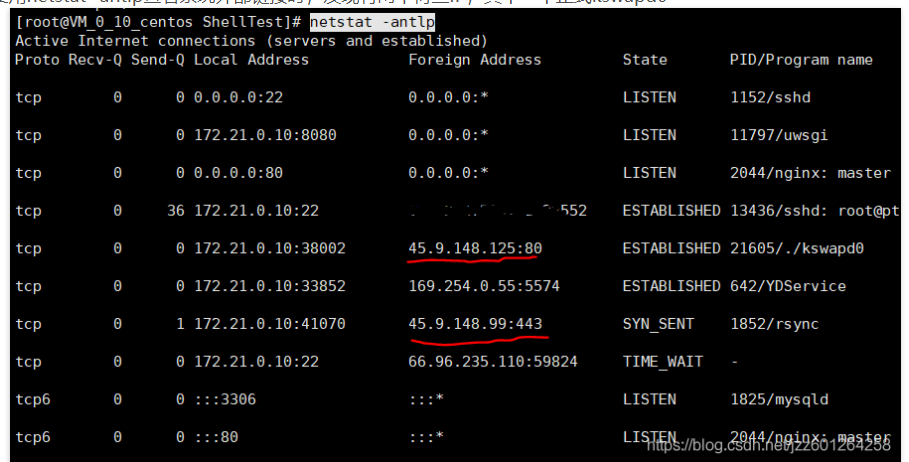The image size is (909, 462).
Task: Click the State column header
Action: coord(644,60)
